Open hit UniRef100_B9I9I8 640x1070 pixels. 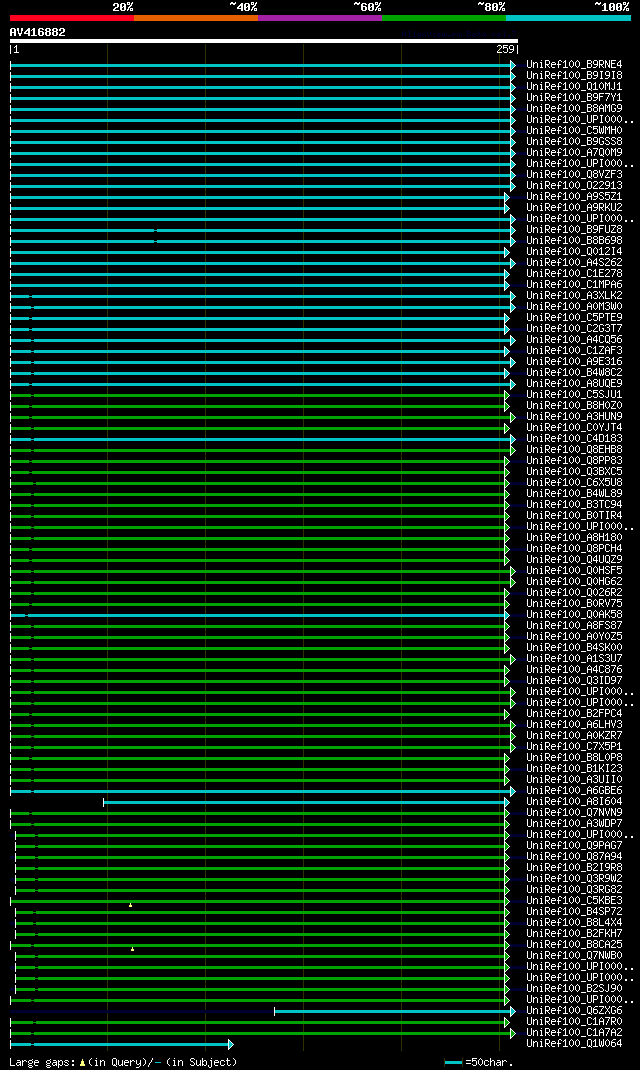point(574,76)
